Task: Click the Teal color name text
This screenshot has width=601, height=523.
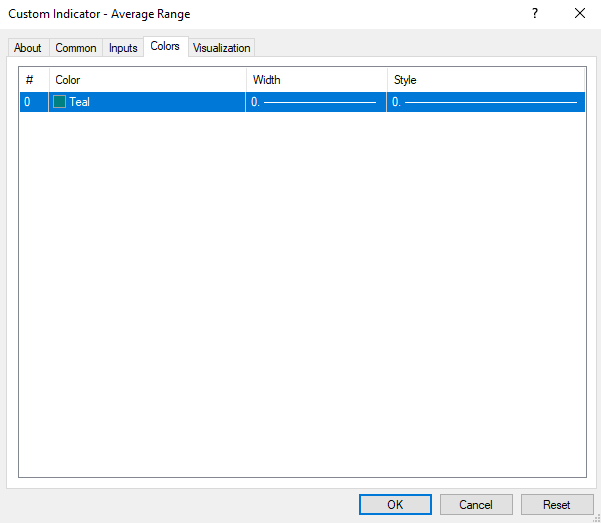Action: click(x=79, y=102)
